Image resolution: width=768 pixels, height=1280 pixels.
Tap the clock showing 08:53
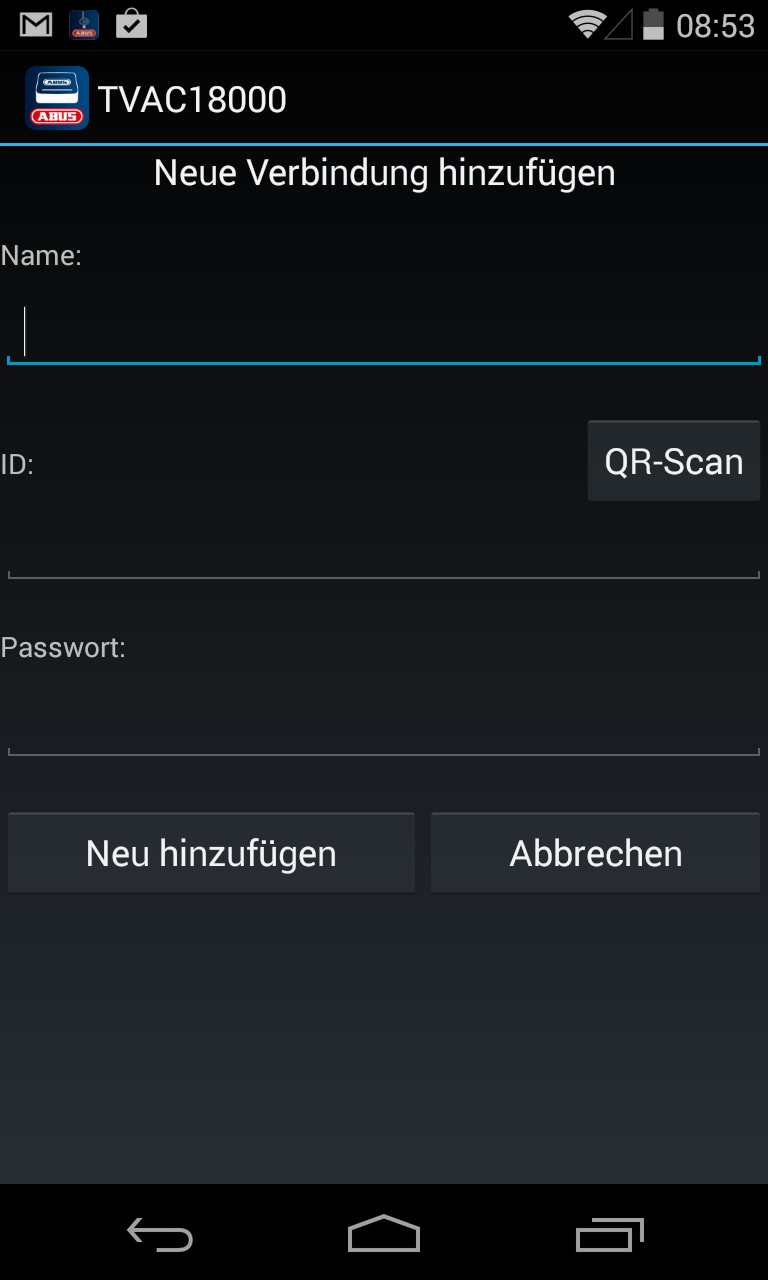click(x=715, y=25)
